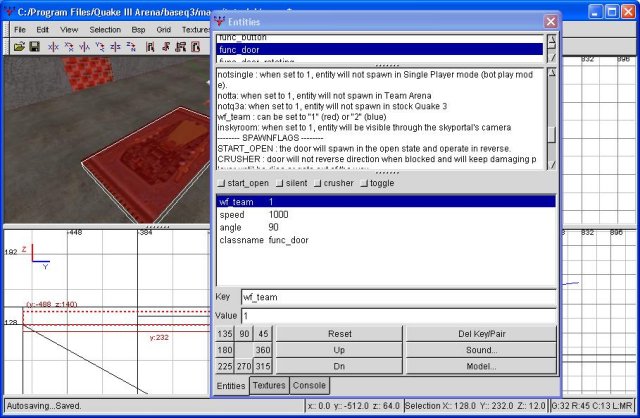
Task: Click the Selection size status bar entry
Action: click(475, 406)
